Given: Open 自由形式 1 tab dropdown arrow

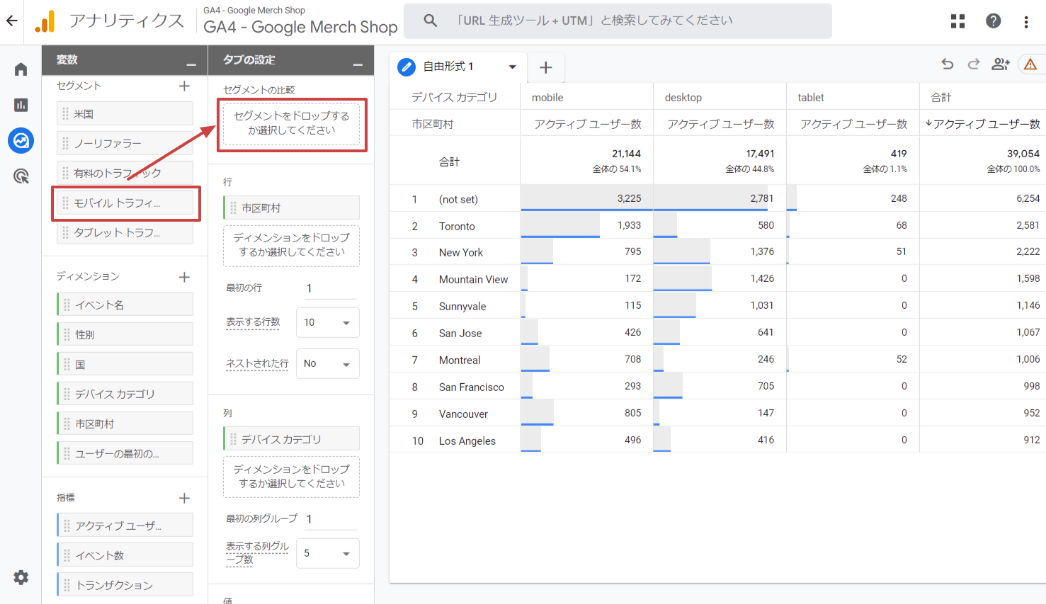Looking at the screenshot, I should pos(512,67).
